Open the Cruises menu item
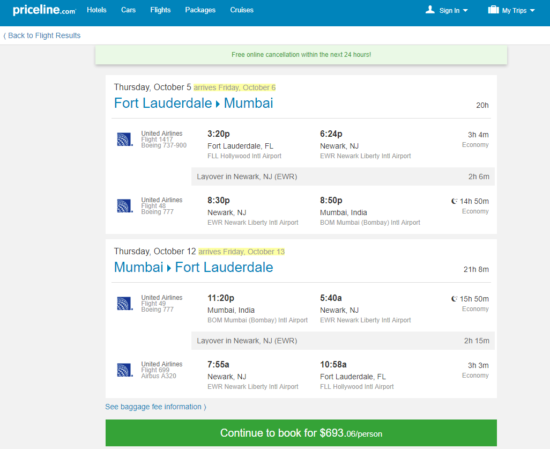Image resolution: width=550 pixels, height=449 pixels. (242, 10)
